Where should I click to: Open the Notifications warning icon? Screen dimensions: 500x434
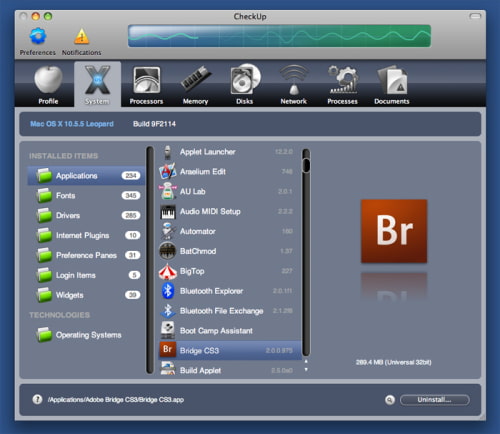(x=82, y=36)
